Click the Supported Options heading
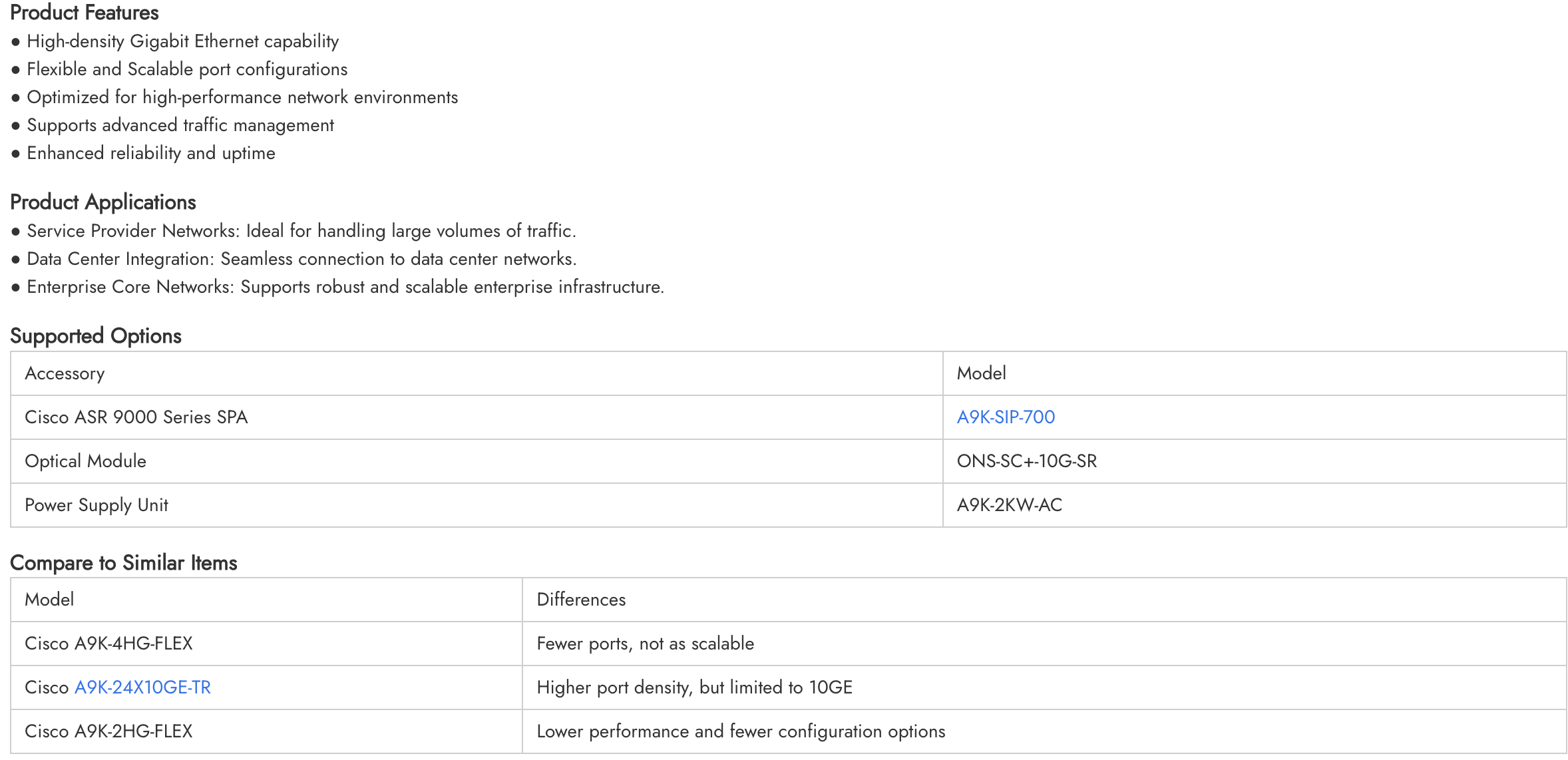Viewport: 1568px width, 760px height. click(x=96, y=336)
